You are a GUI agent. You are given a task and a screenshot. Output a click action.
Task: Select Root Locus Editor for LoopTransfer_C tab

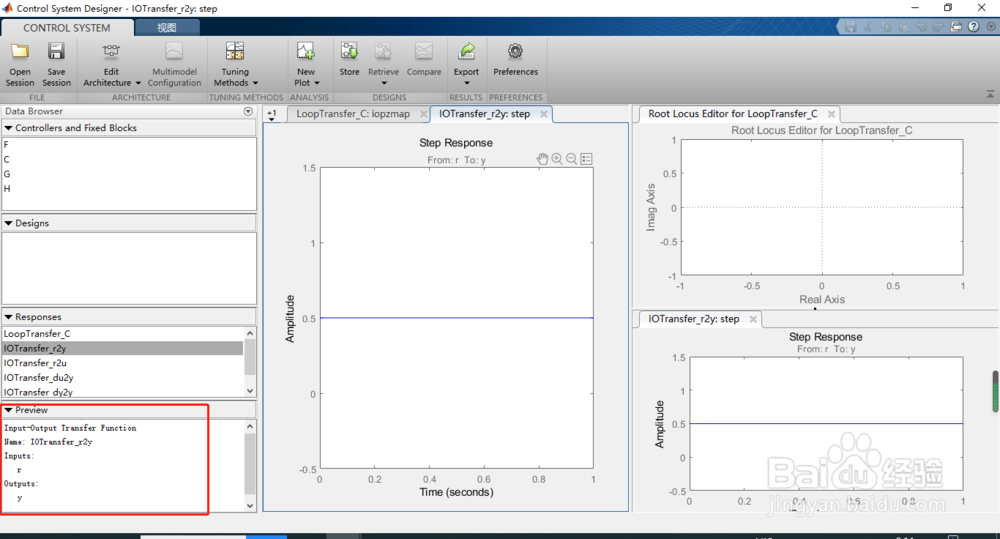coord(733,114)
